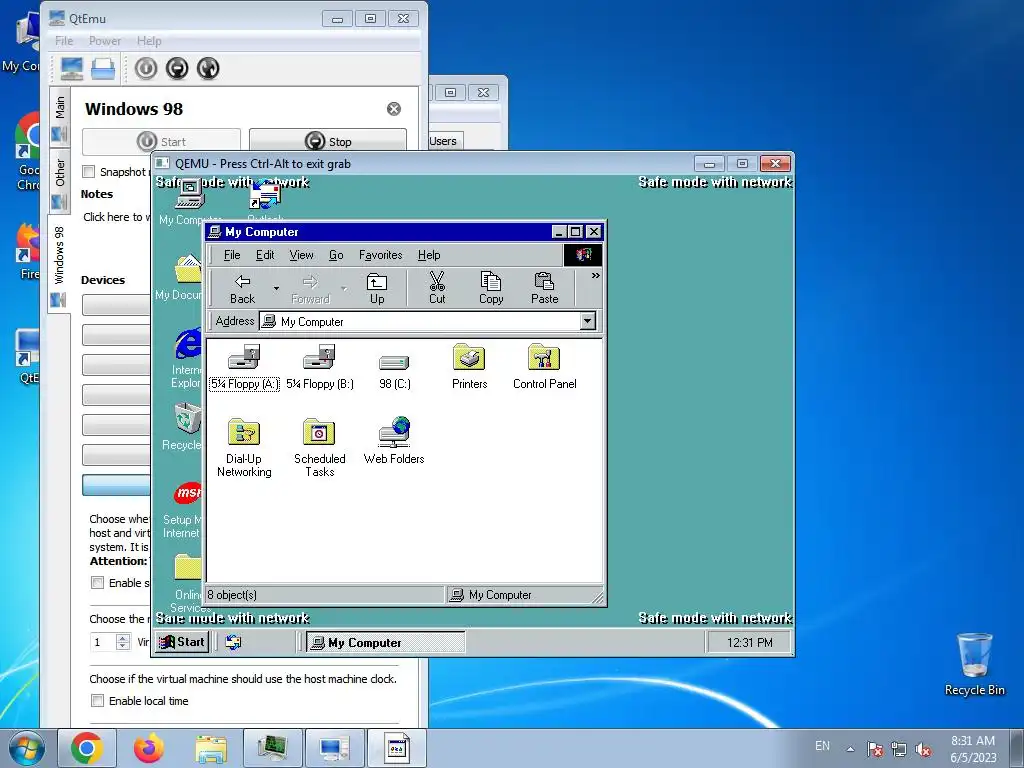1024x768 pixels.
Task: Select My Computer icon on Windows 98 desktop
Action: point(189,201)
